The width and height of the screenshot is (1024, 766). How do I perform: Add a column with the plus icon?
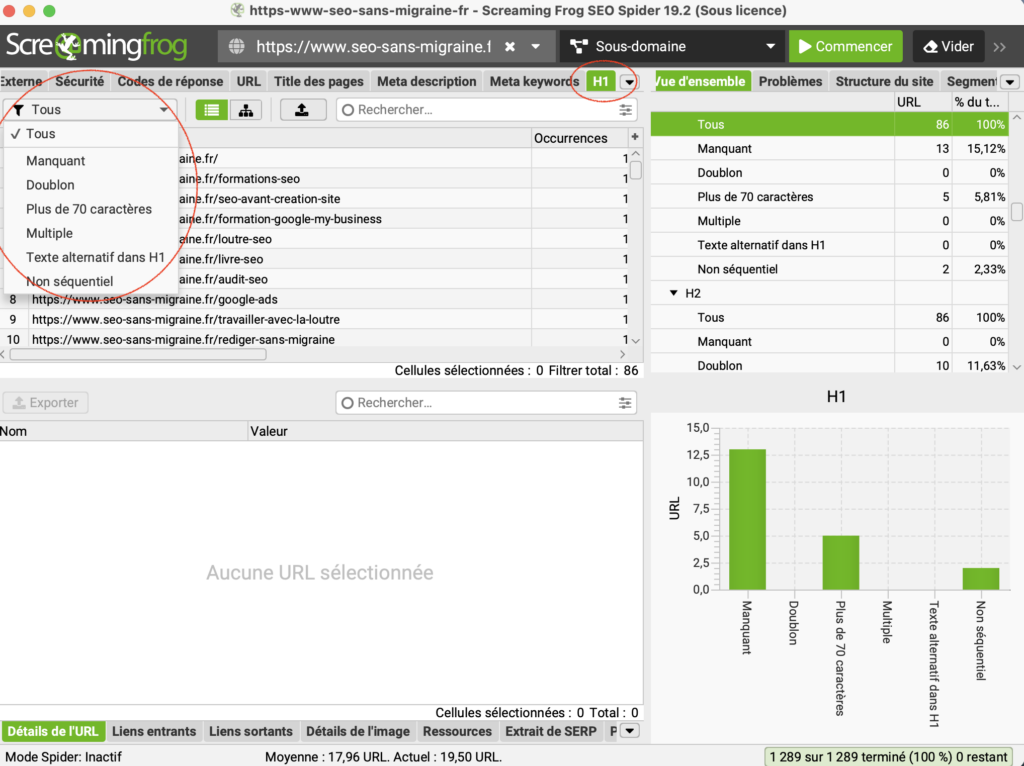[635, 137]
